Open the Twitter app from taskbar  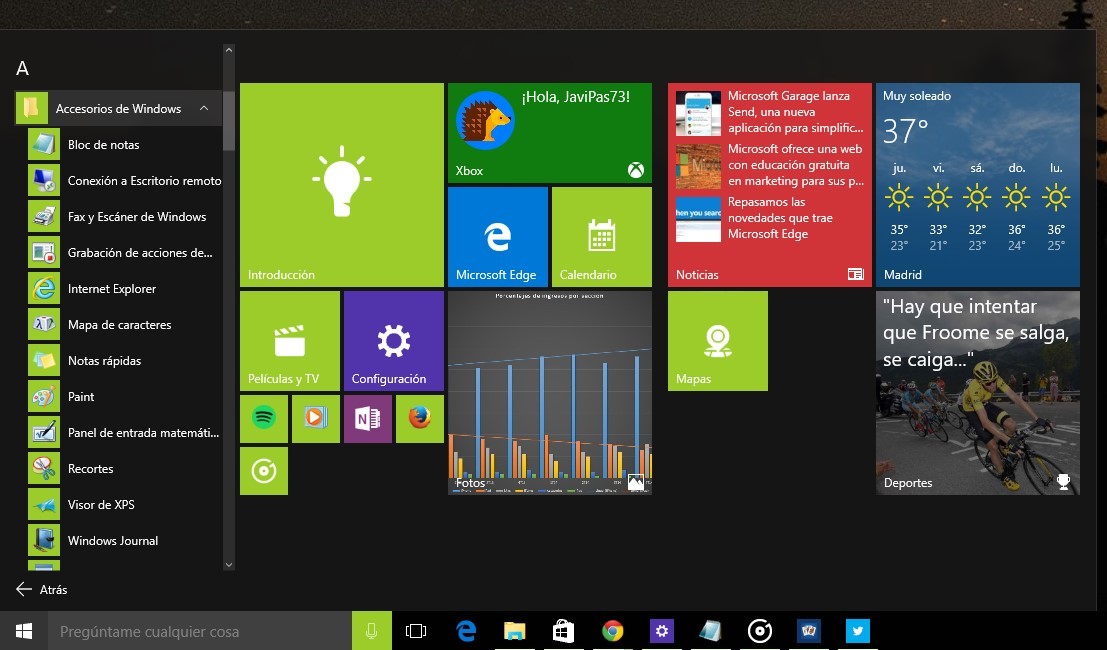pyautogui.click(x=858, y=631)
